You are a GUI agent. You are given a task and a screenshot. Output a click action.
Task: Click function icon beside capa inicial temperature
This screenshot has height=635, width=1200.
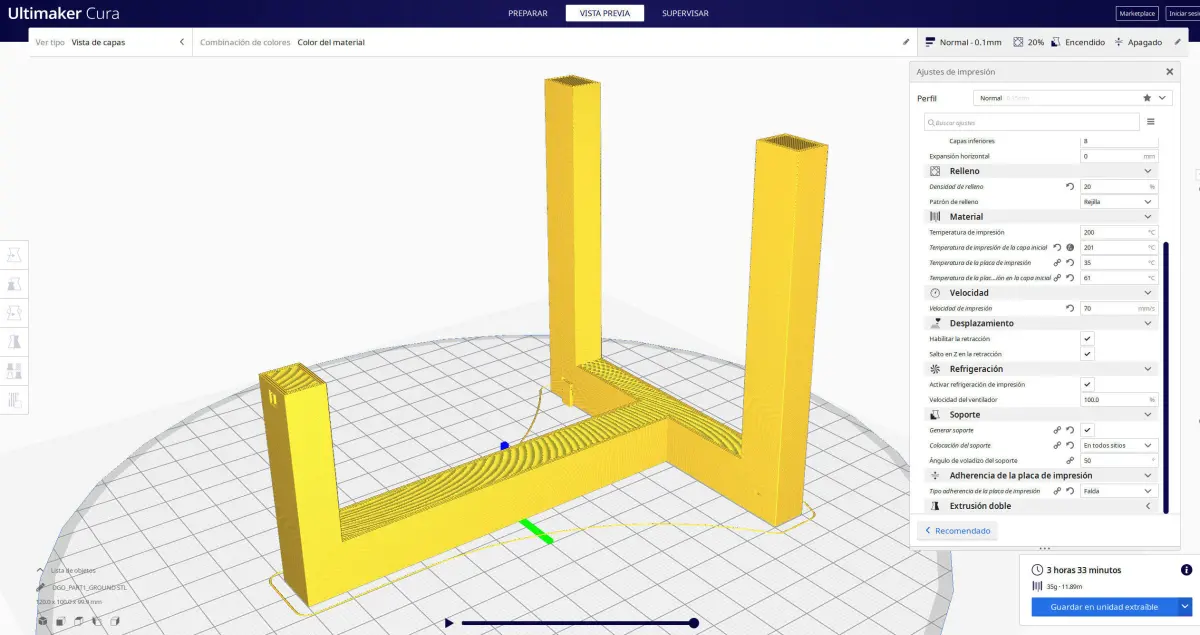coord(1070,247)
